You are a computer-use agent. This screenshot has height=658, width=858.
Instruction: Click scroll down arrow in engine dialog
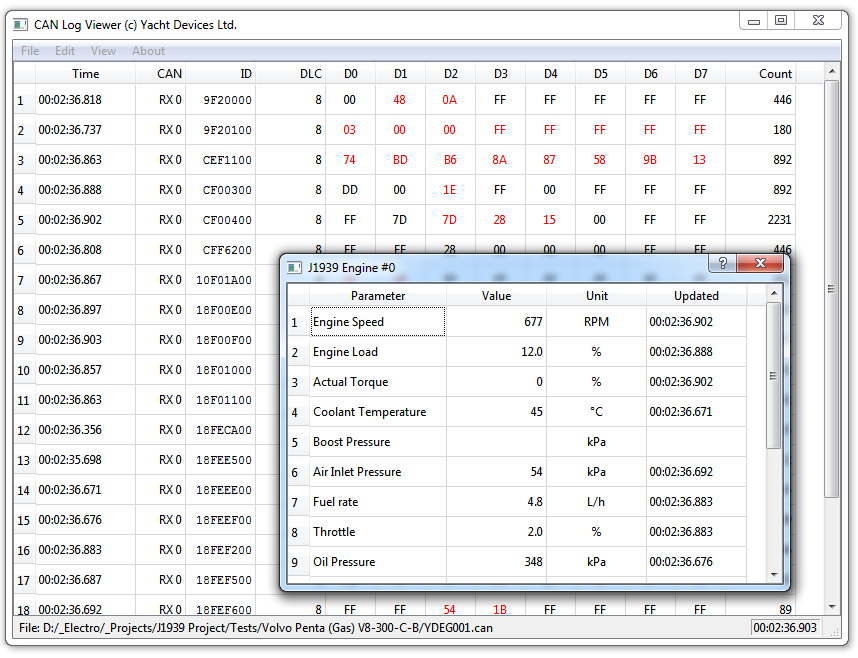point(773,574)
